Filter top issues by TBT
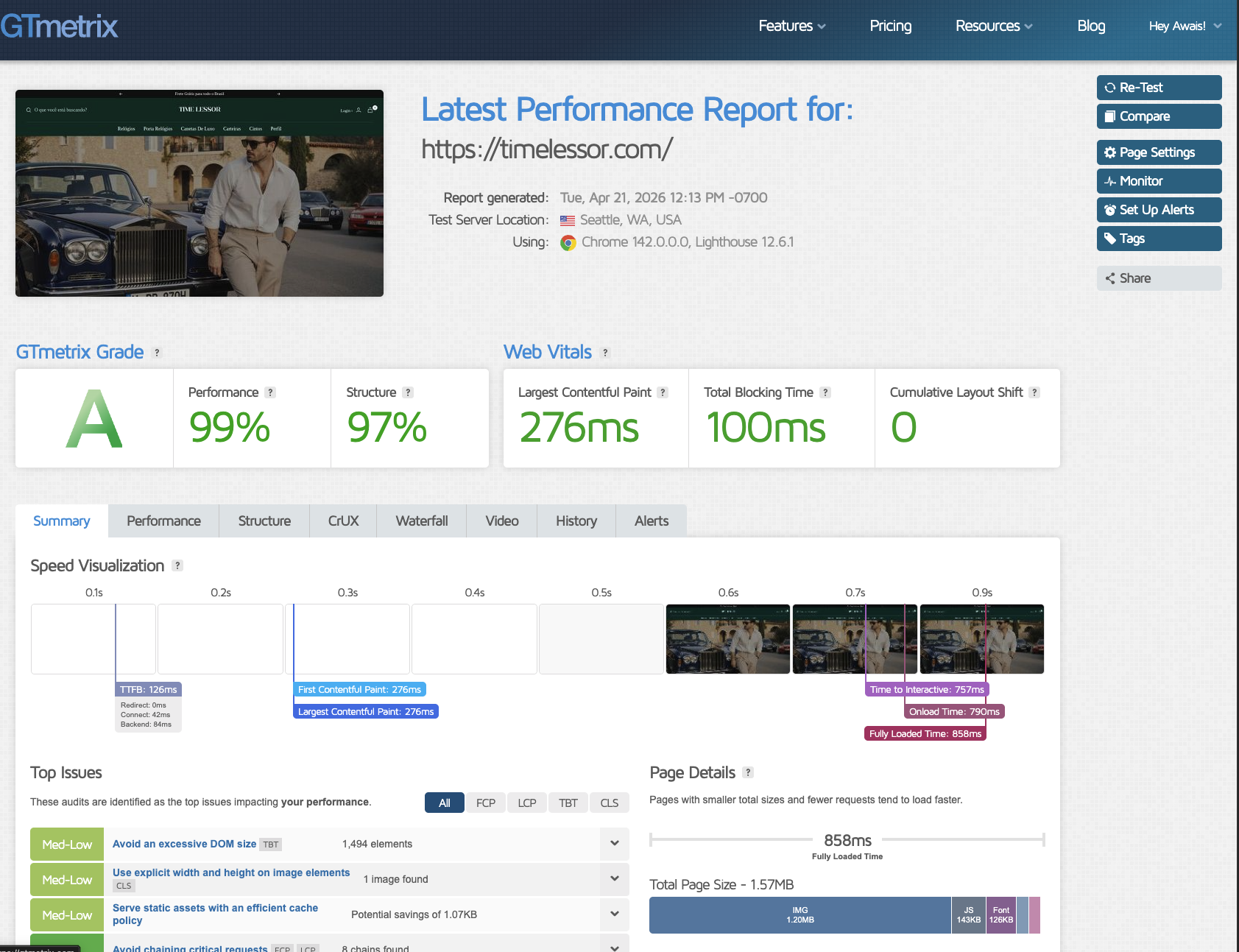 pyautogui.click(x=568, y=803)
